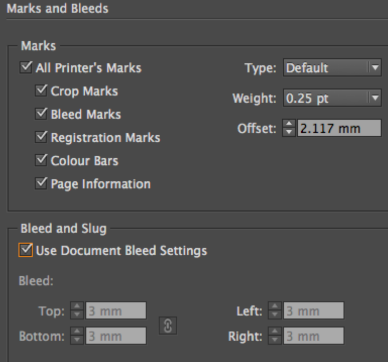388x362 pixels.
Task: Increase the Offset value with up arrow
Action: (x=289, y=124)
